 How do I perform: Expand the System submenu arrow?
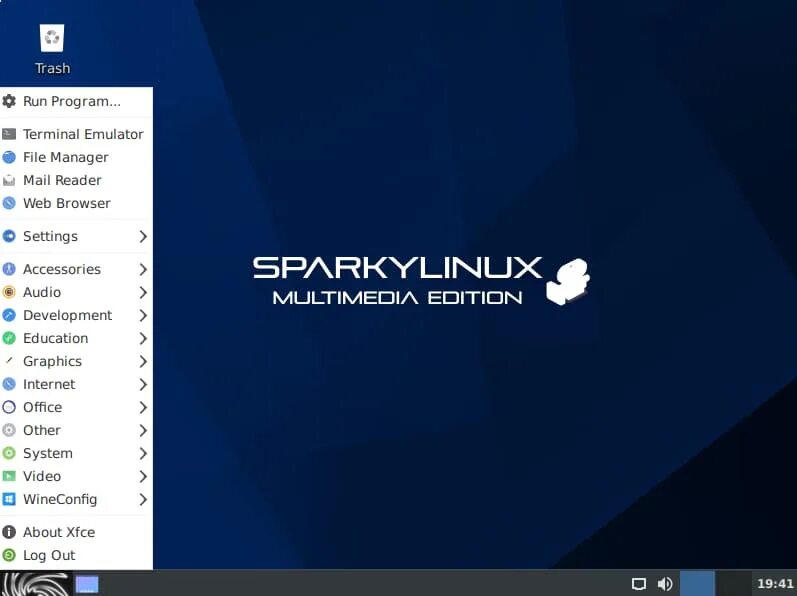143,453
